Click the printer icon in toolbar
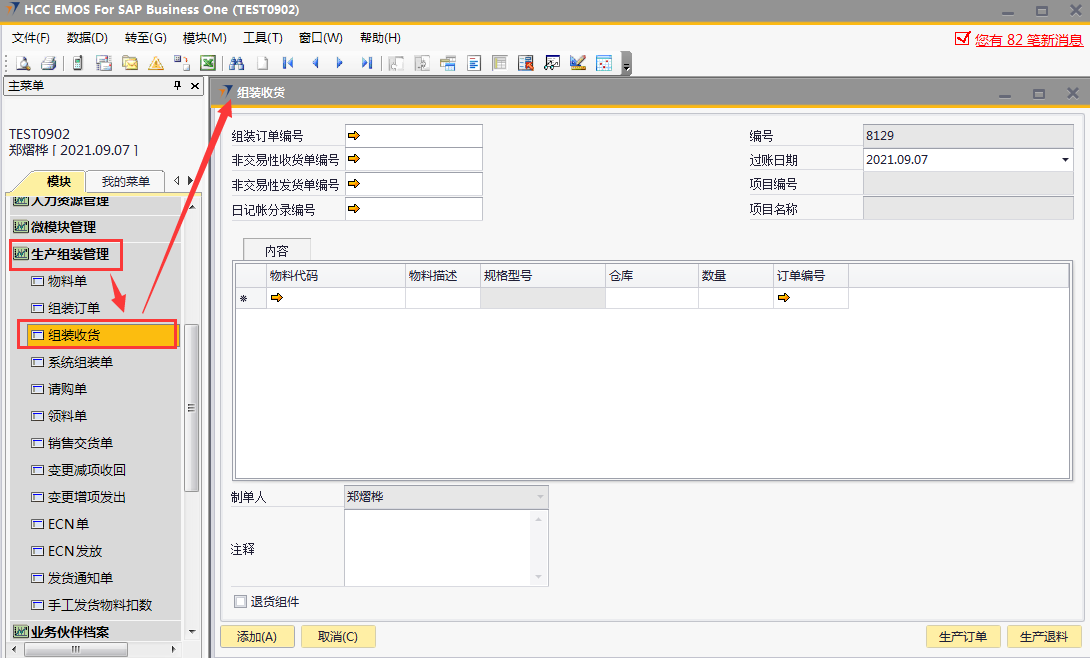This screenshot has width=1090, height=658. click(x=48, y=63)
